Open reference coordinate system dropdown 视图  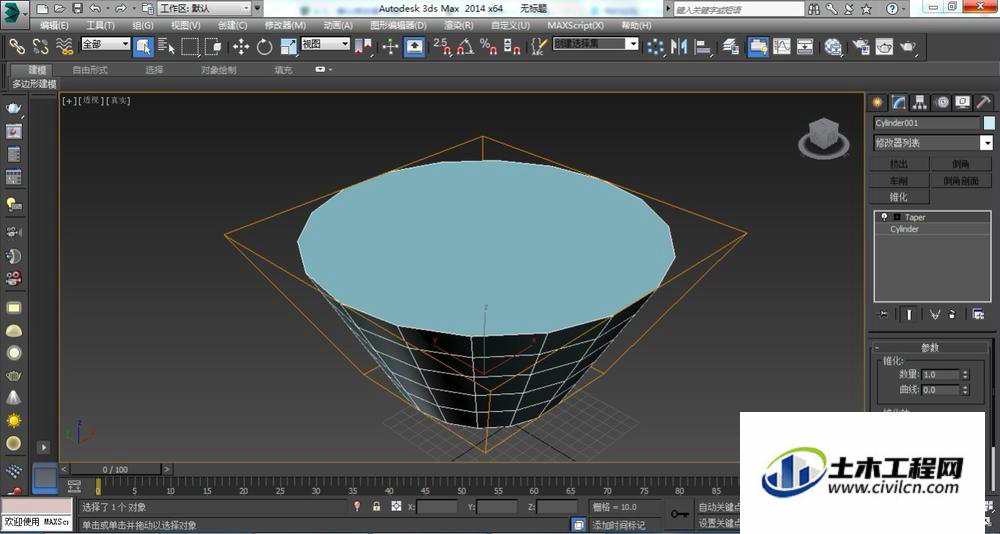coord(325,43)
